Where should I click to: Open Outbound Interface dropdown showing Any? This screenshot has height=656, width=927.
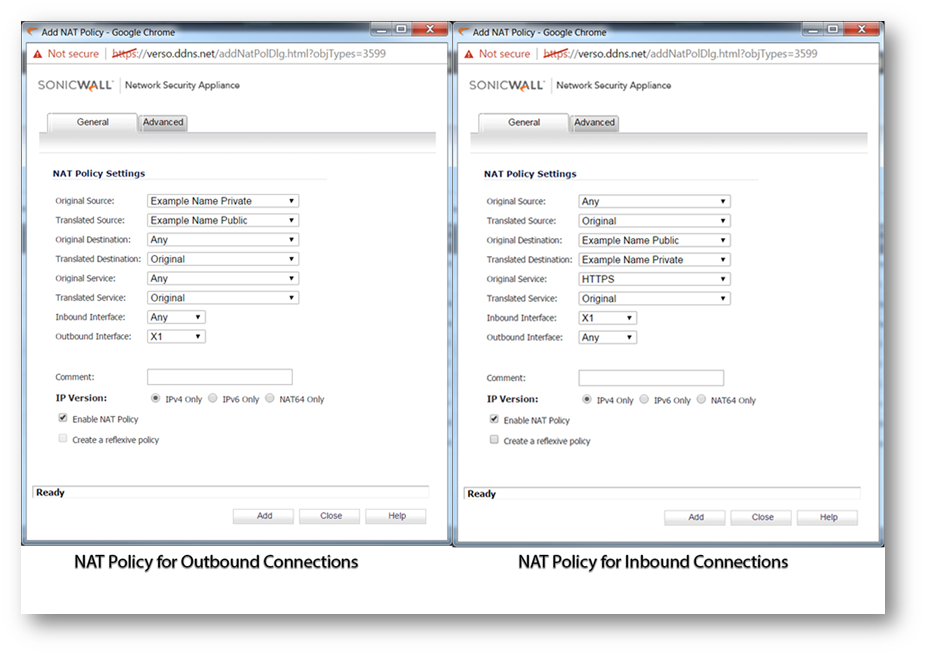[608, 337]
